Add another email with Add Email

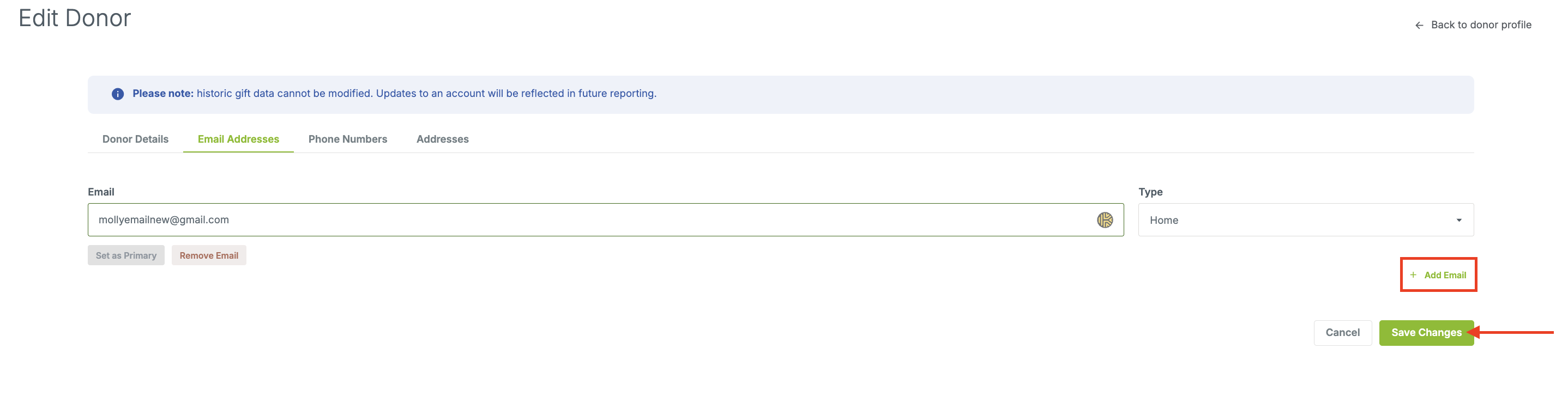coord(1438,276)
